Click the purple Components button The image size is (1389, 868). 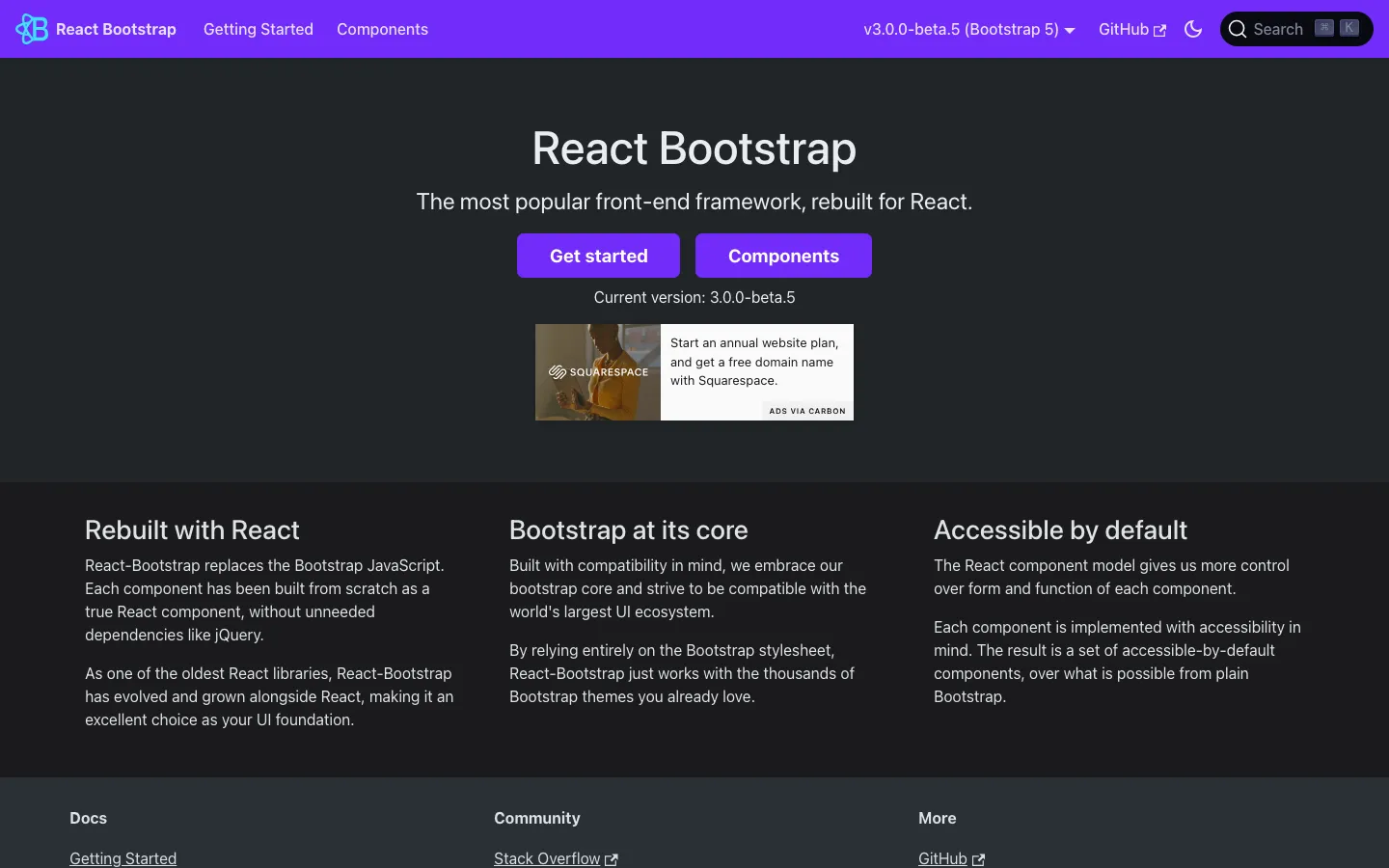[x=783, y=256]
